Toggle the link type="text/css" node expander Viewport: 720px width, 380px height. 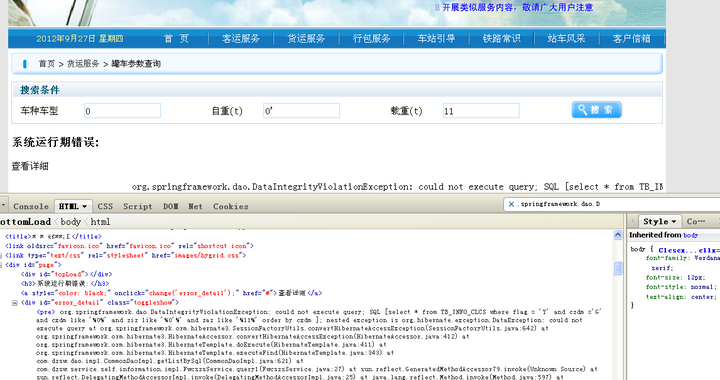click(x=1, y=256)
